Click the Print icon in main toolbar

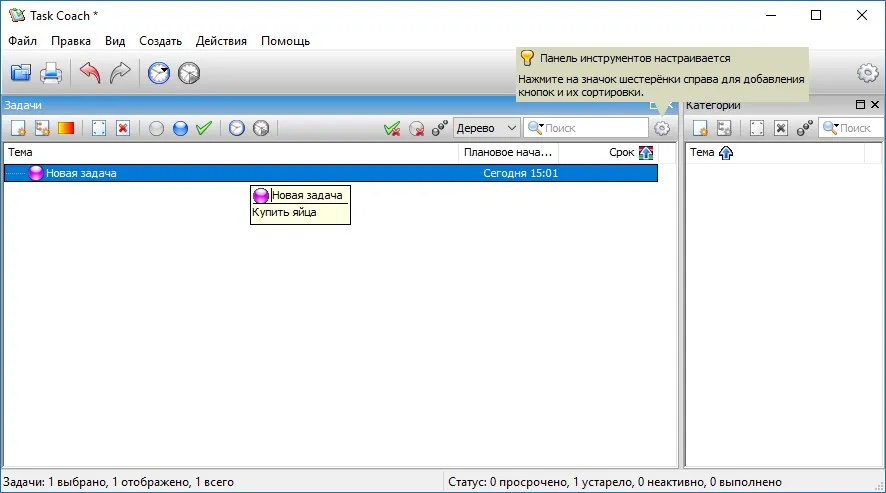[x=51, y=73]
